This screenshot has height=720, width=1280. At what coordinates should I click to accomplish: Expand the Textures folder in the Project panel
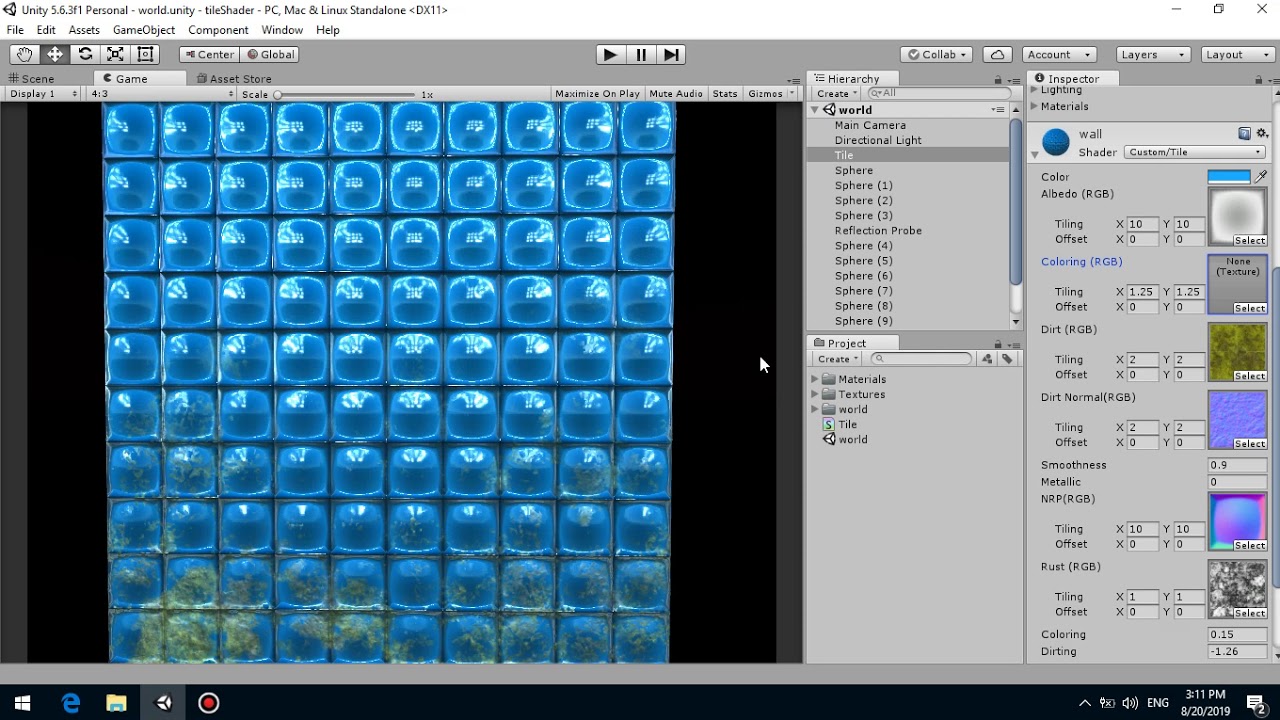click(815, 394)
